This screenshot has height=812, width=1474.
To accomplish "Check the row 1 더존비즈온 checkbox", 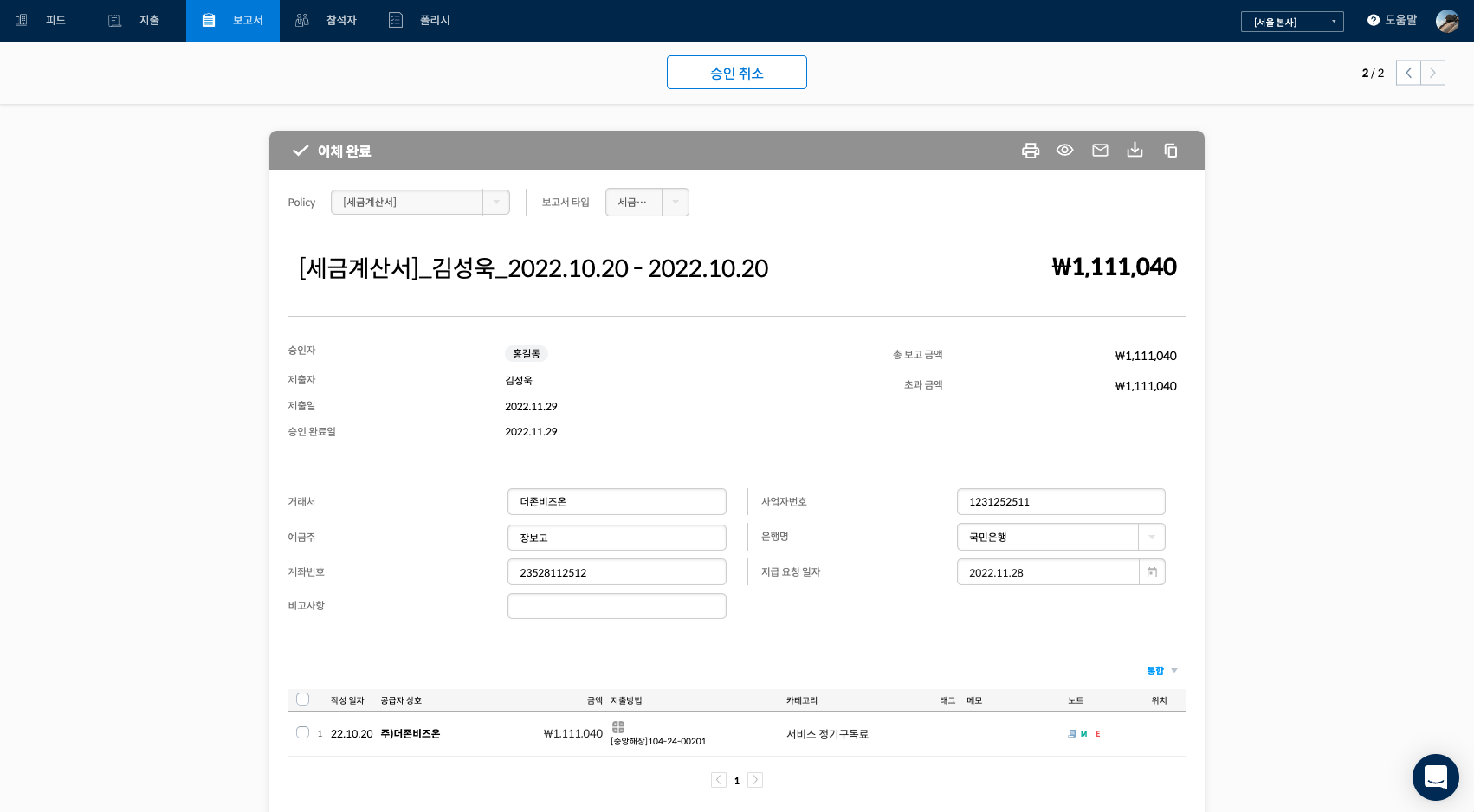I will (302, 732).
